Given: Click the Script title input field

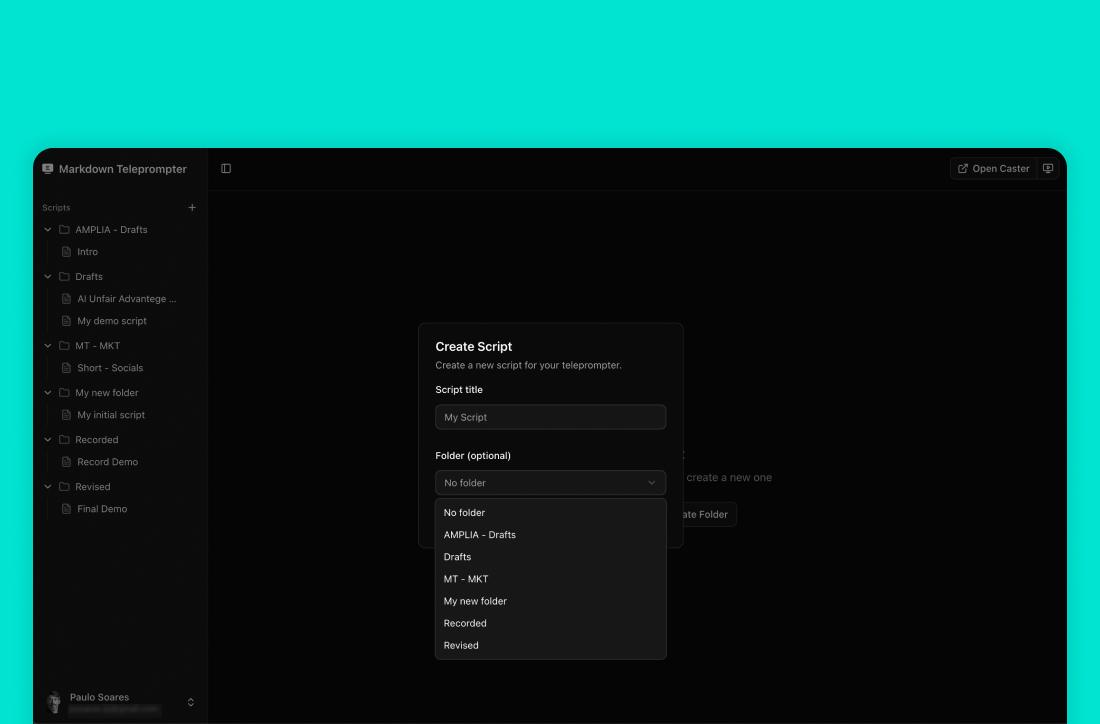Looking at the screenshot, I should pyautogui.click(x=550, y=416).
